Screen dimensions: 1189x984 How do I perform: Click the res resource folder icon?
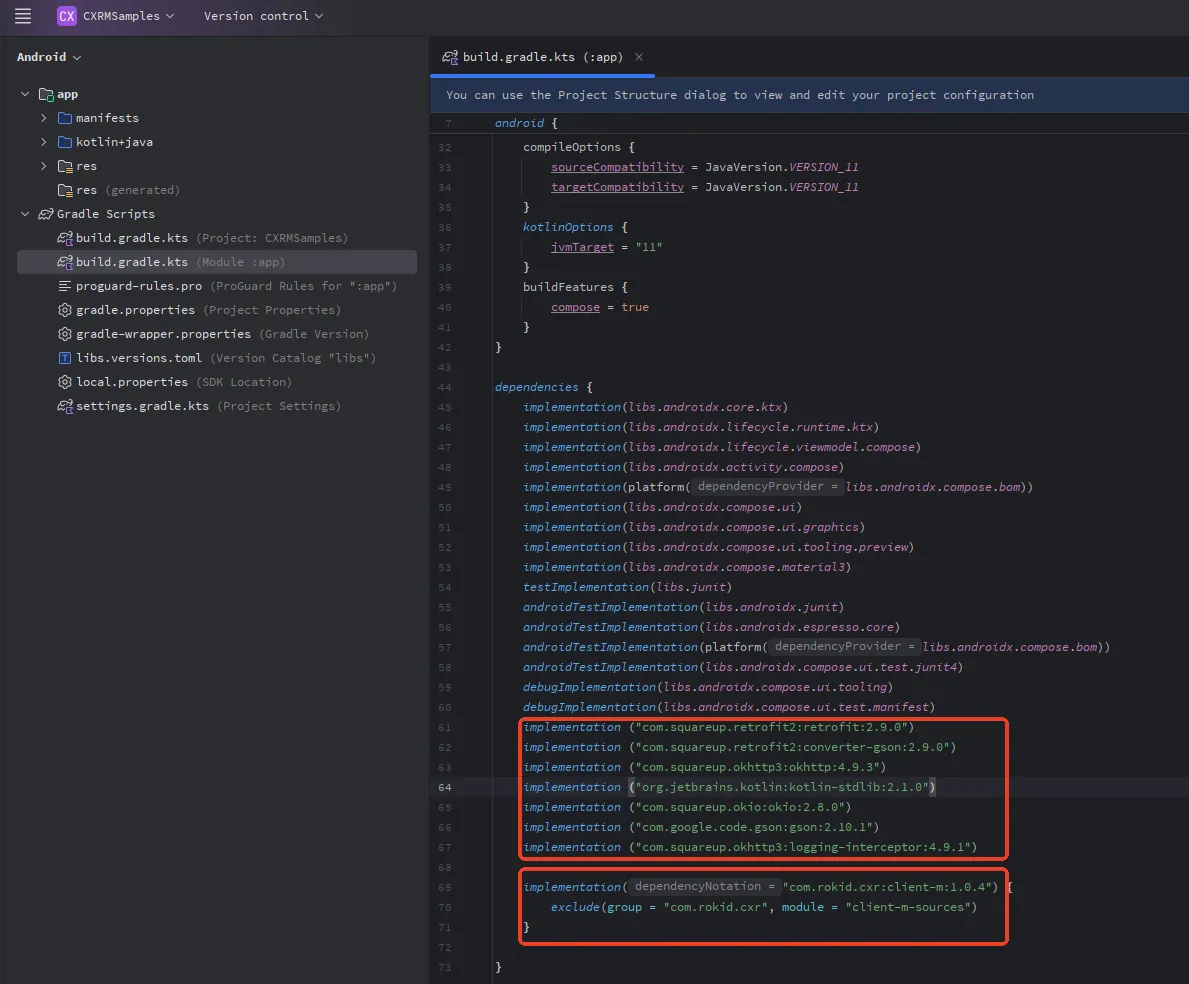pos(65,166)
